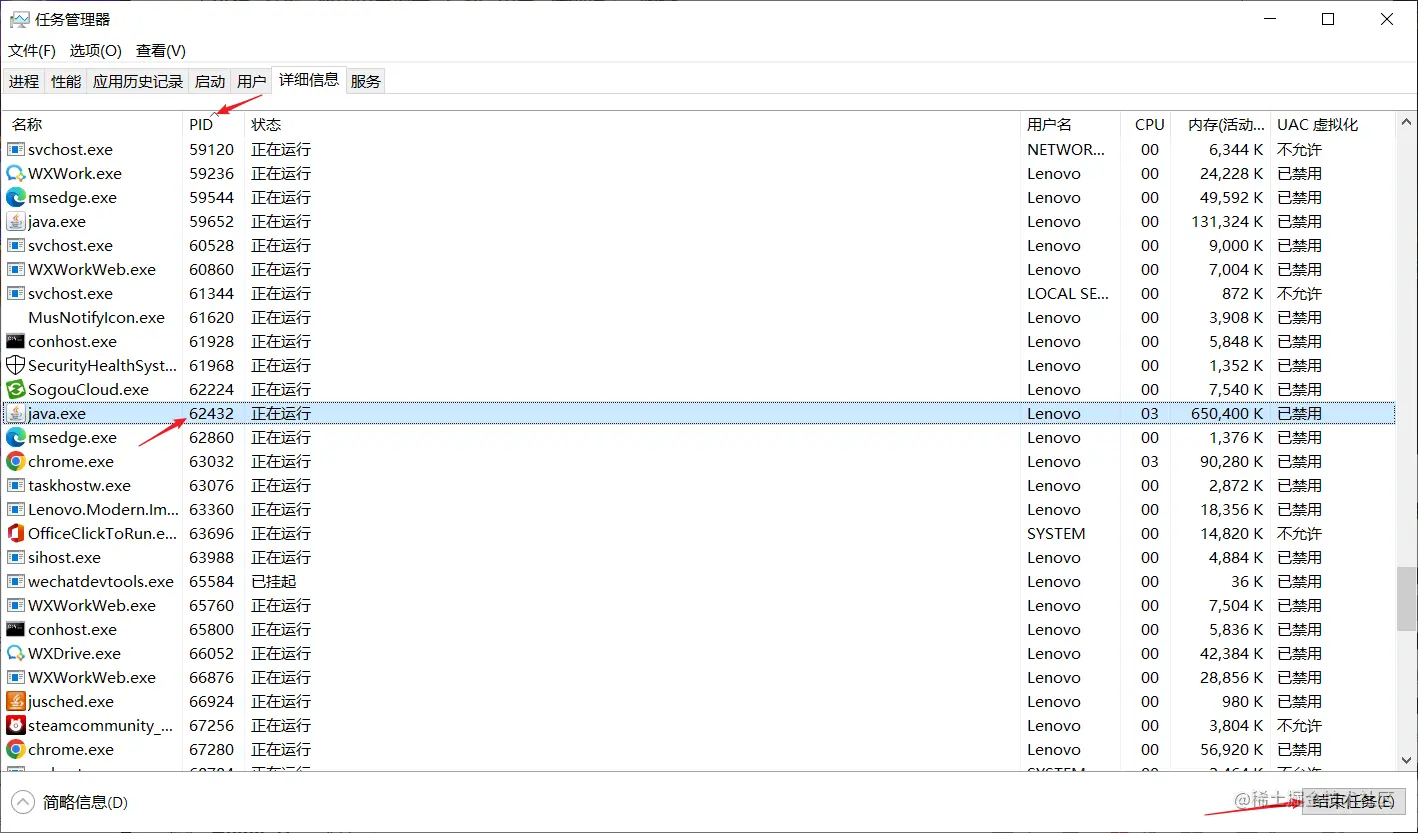Click svchost.exe icon in PID 59120 row

pyautogui.click(x=15, y=149)
